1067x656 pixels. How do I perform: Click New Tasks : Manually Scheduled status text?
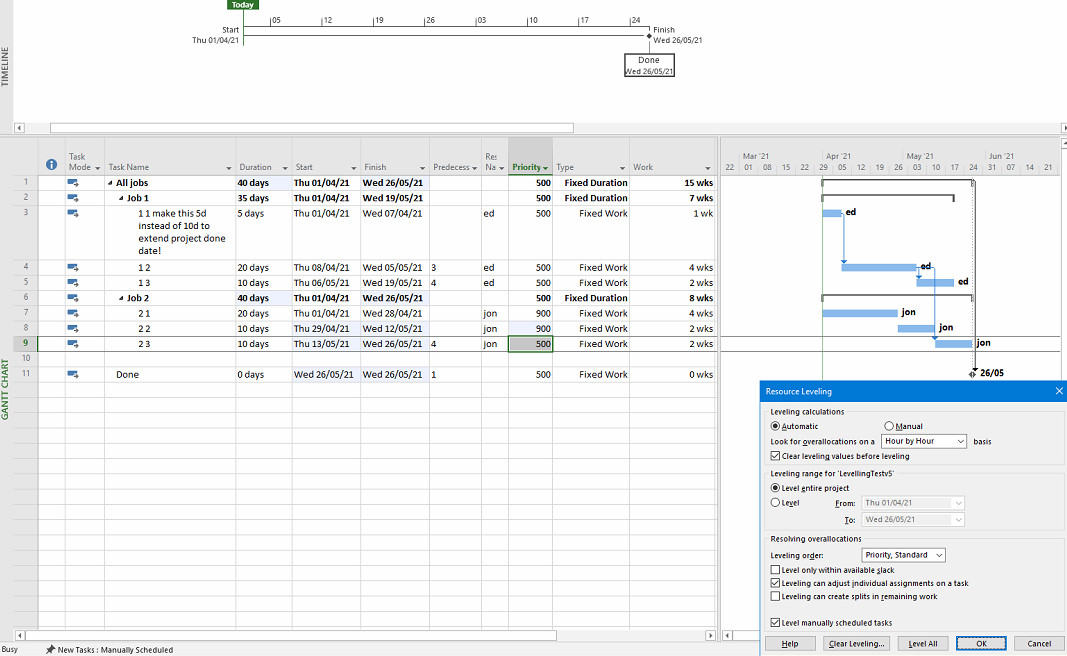(115, 650)
